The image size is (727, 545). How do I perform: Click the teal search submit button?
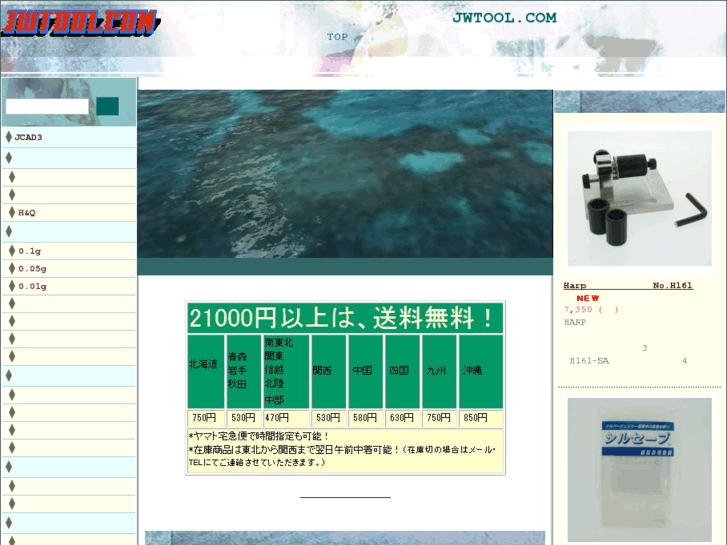(x=108, y=106)
